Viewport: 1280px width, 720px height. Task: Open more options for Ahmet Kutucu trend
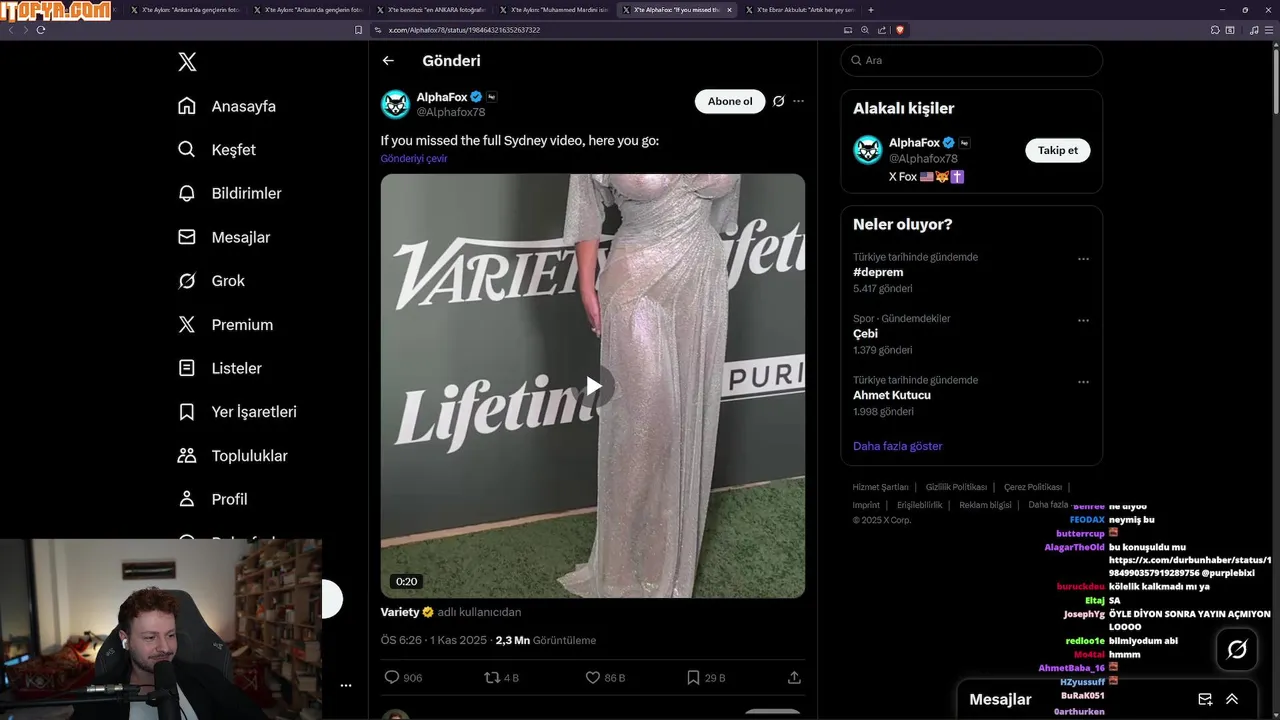pos(1083,382)
